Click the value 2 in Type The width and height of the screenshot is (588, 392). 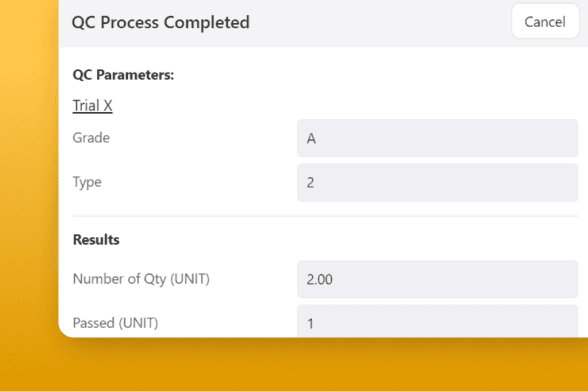click(x=310, y=183)
